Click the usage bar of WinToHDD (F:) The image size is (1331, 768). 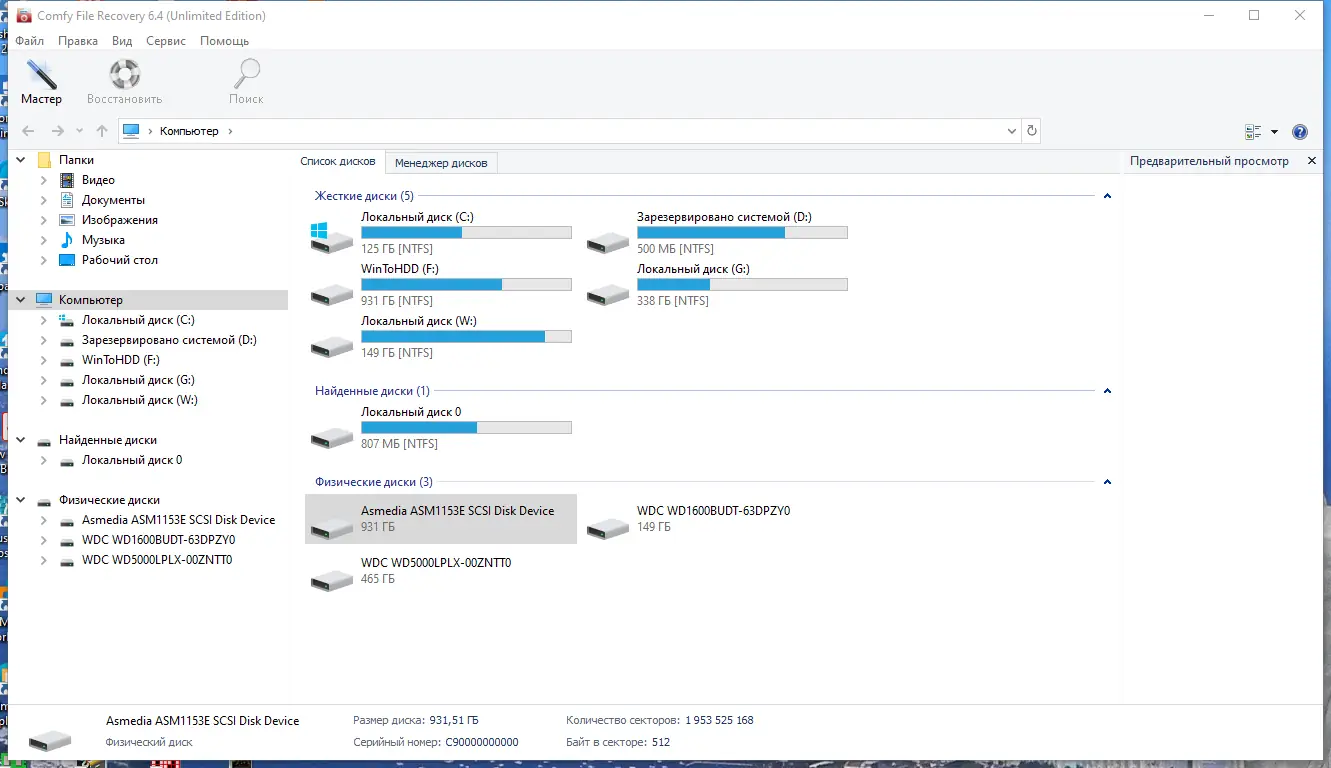pos(466,284)
